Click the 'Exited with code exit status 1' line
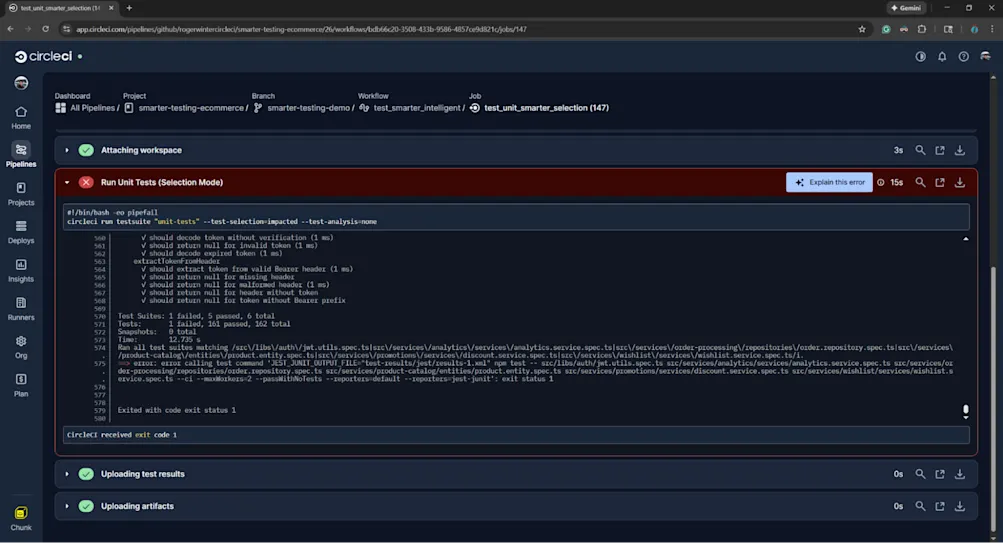 pos(177,410)
